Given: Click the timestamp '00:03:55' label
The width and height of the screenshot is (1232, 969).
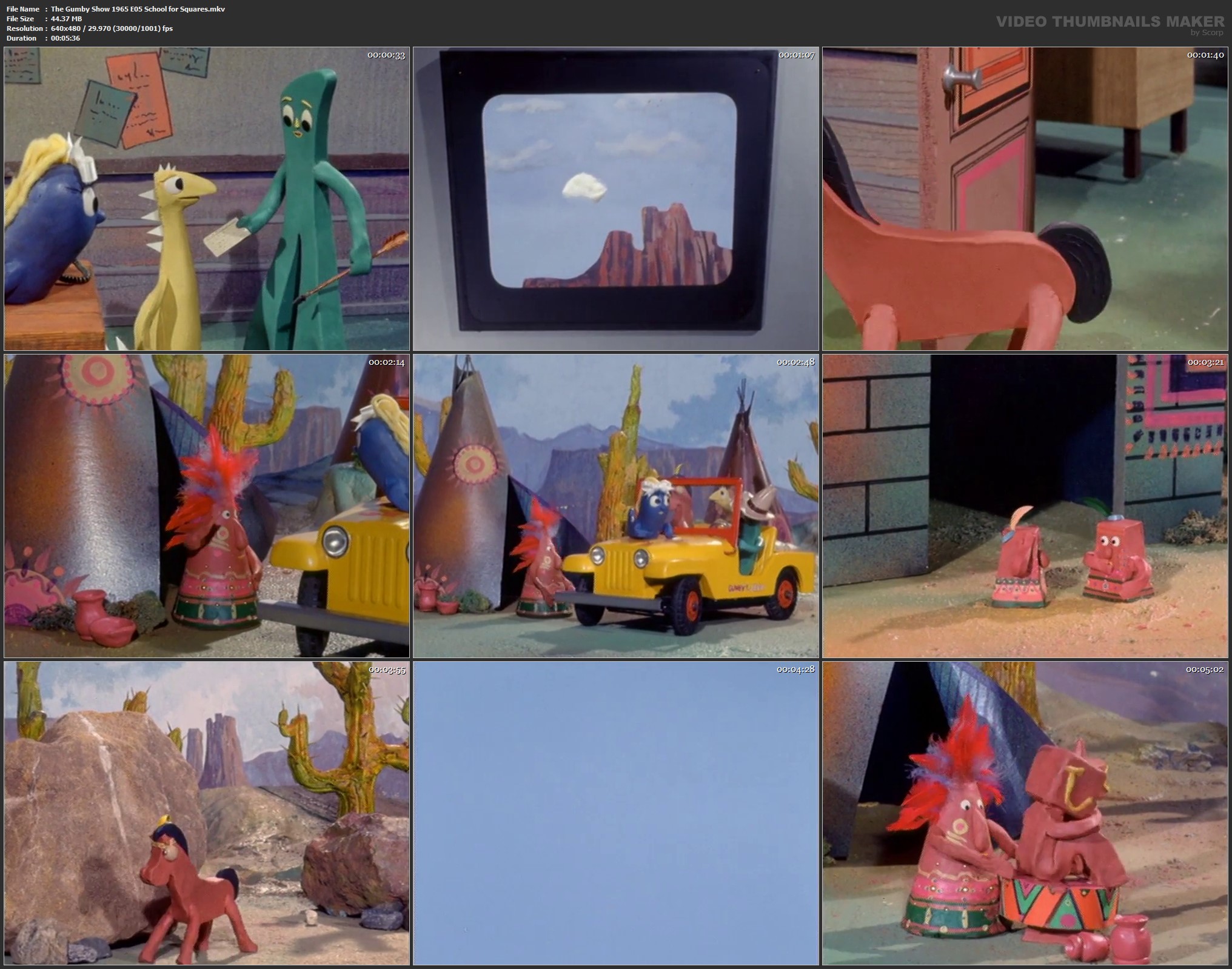Looking at the screenshot, I should click(x=387, y=670).
